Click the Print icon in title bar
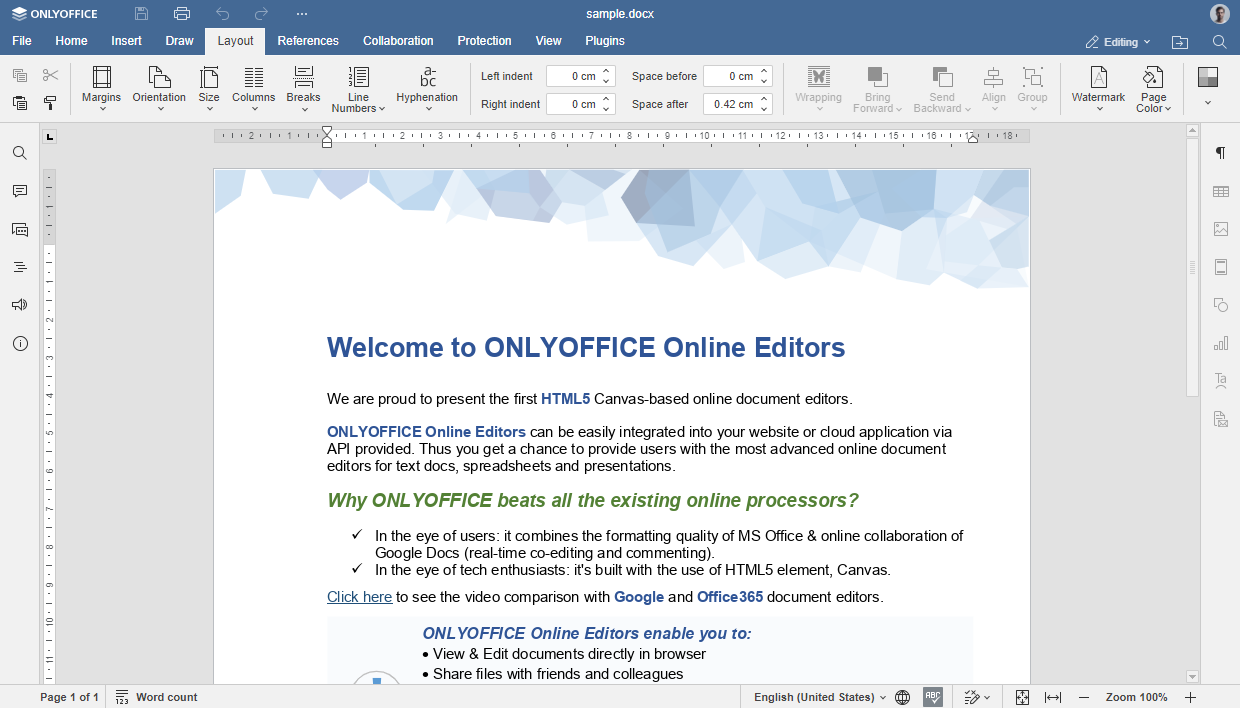Image resolution: width=1240 pixels, height=708 pixels. (182, 14)
